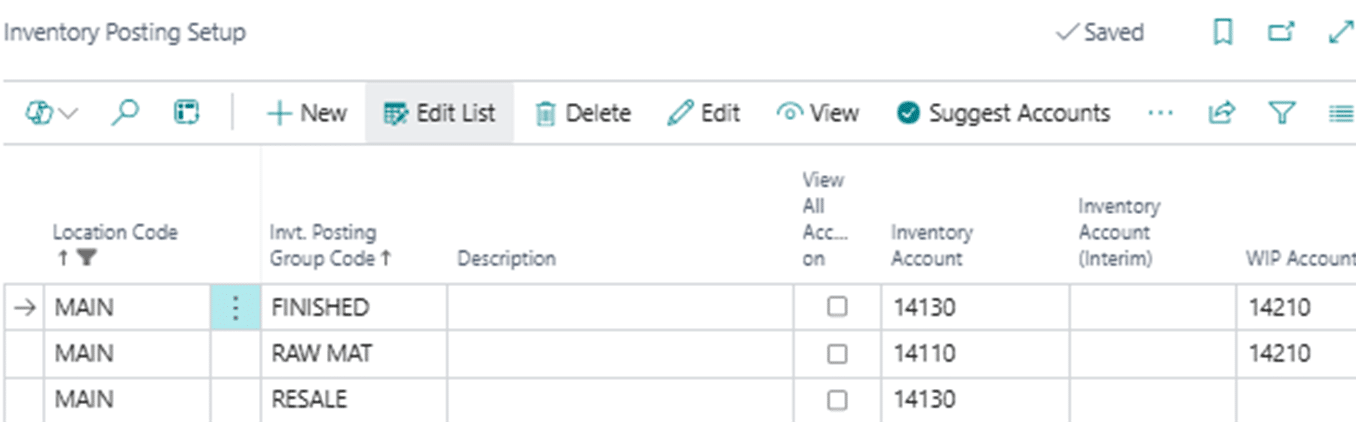This screenshot has width=1356, height=422.
Task: Check View All Accounts for RESALE row
Action: click(x=837, y=400)
